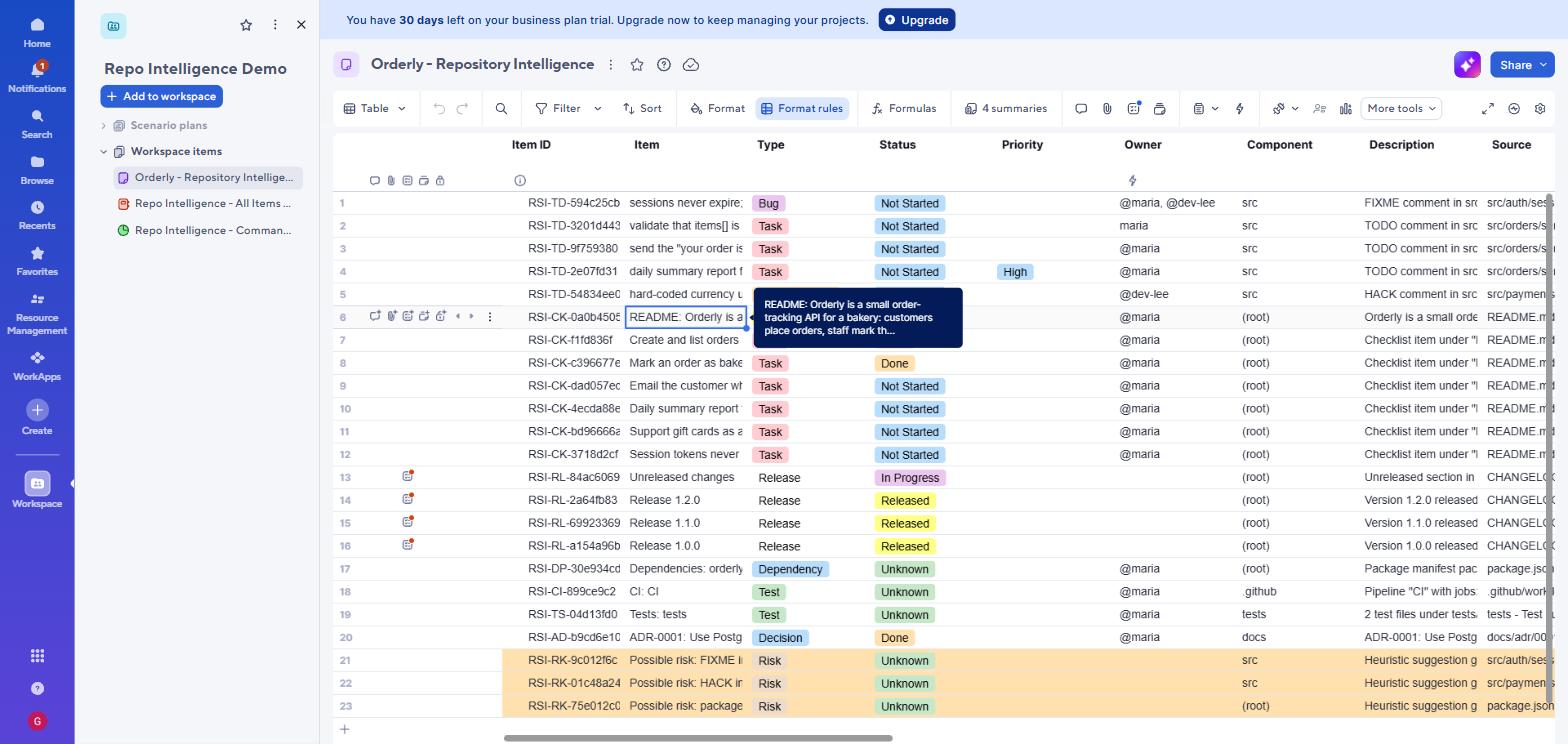Open the update requests toolbar icon
1568x744 pixels.
pyautogui.click(x=1160, y=108)
